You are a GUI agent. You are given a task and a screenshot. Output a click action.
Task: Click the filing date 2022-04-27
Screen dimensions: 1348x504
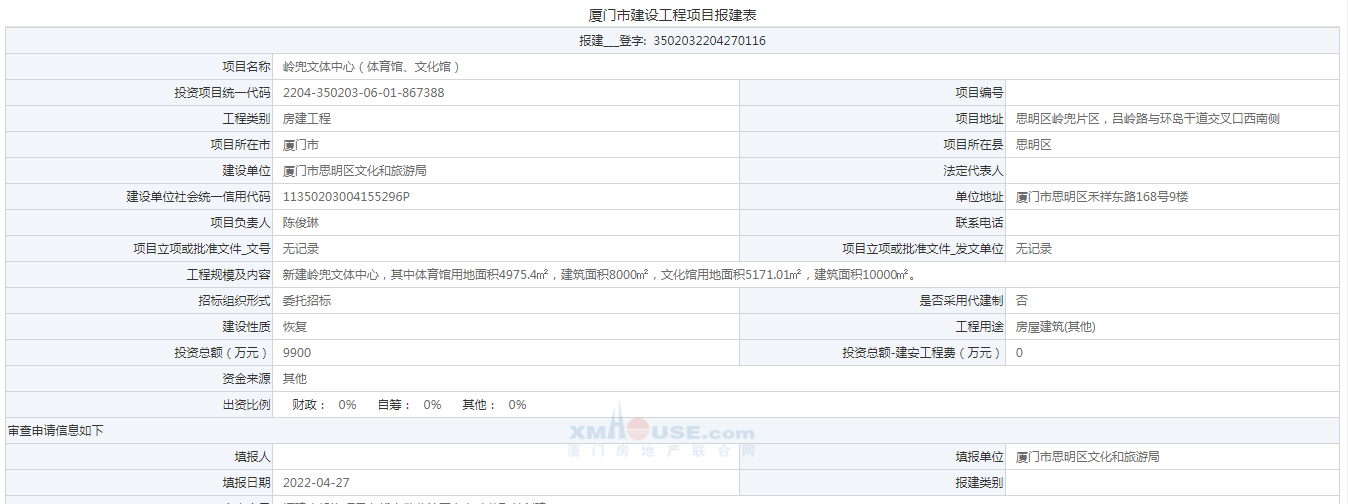pyautogui.click(x=316, y=483)
